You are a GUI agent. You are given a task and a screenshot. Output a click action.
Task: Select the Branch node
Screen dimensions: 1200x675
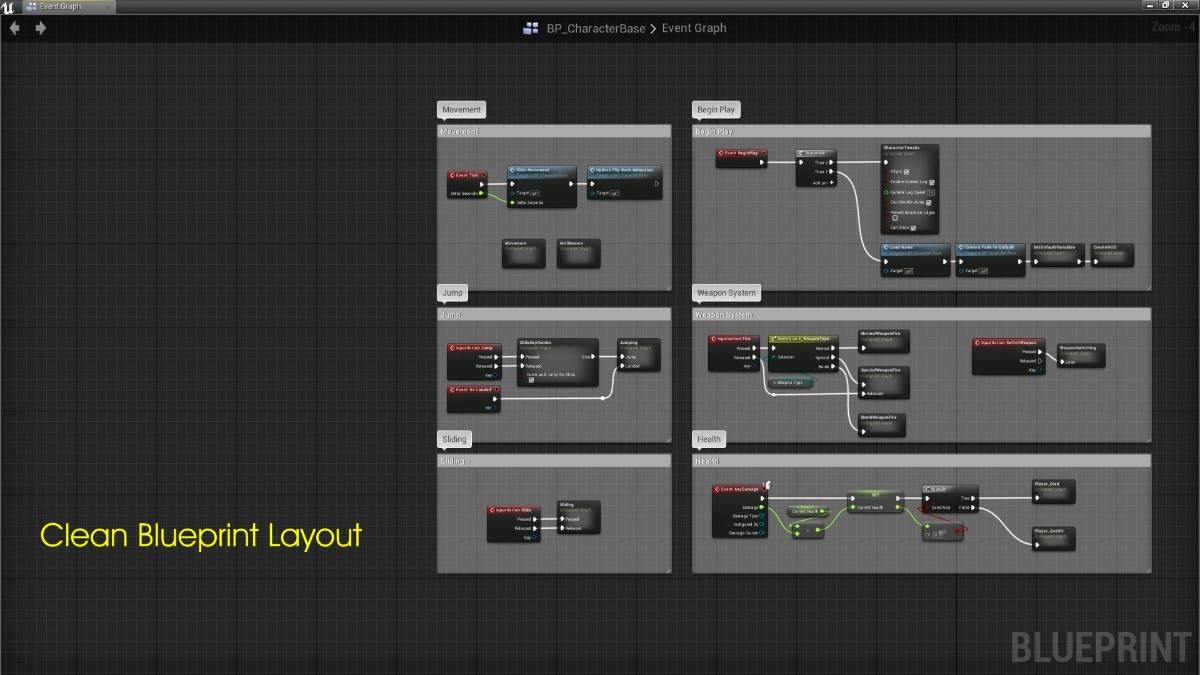pyautogui.click(x=952, y=499)
